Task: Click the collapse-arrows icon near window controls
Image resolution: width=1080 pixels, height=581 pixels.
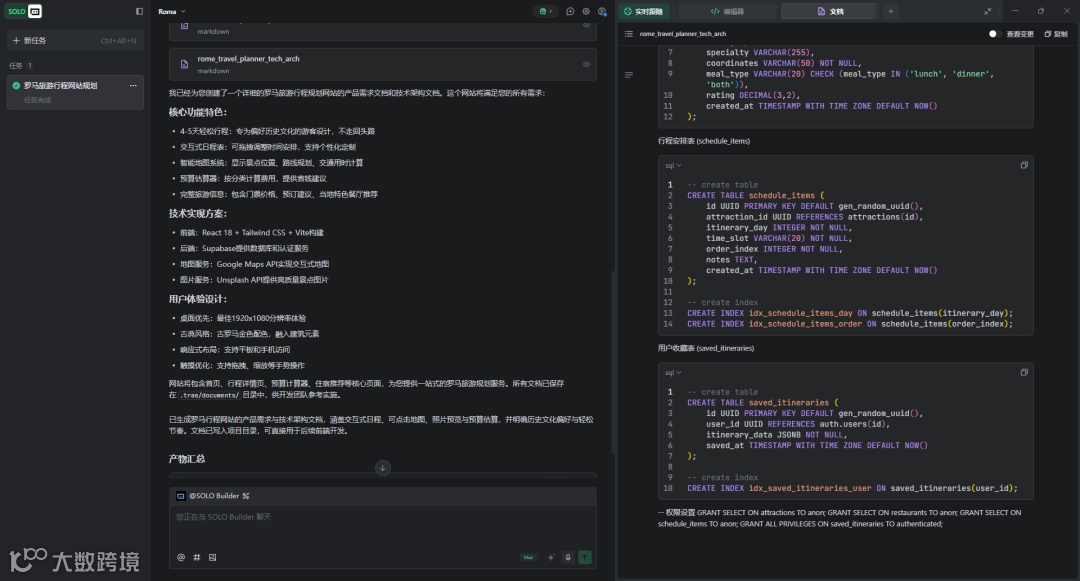Action: pos(988,11)
